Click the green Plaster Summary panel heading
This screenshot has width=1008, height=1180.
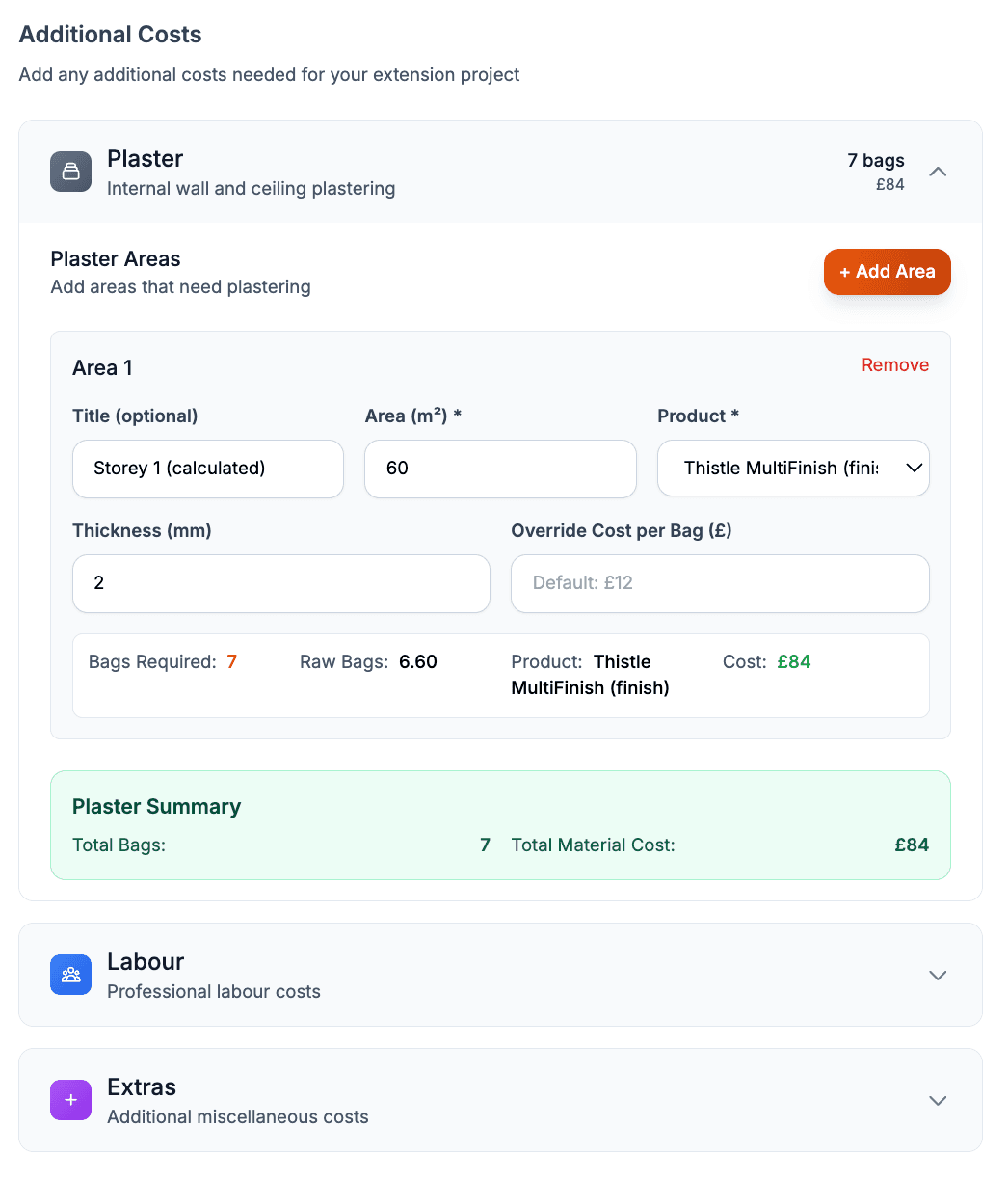coord(156,807)
